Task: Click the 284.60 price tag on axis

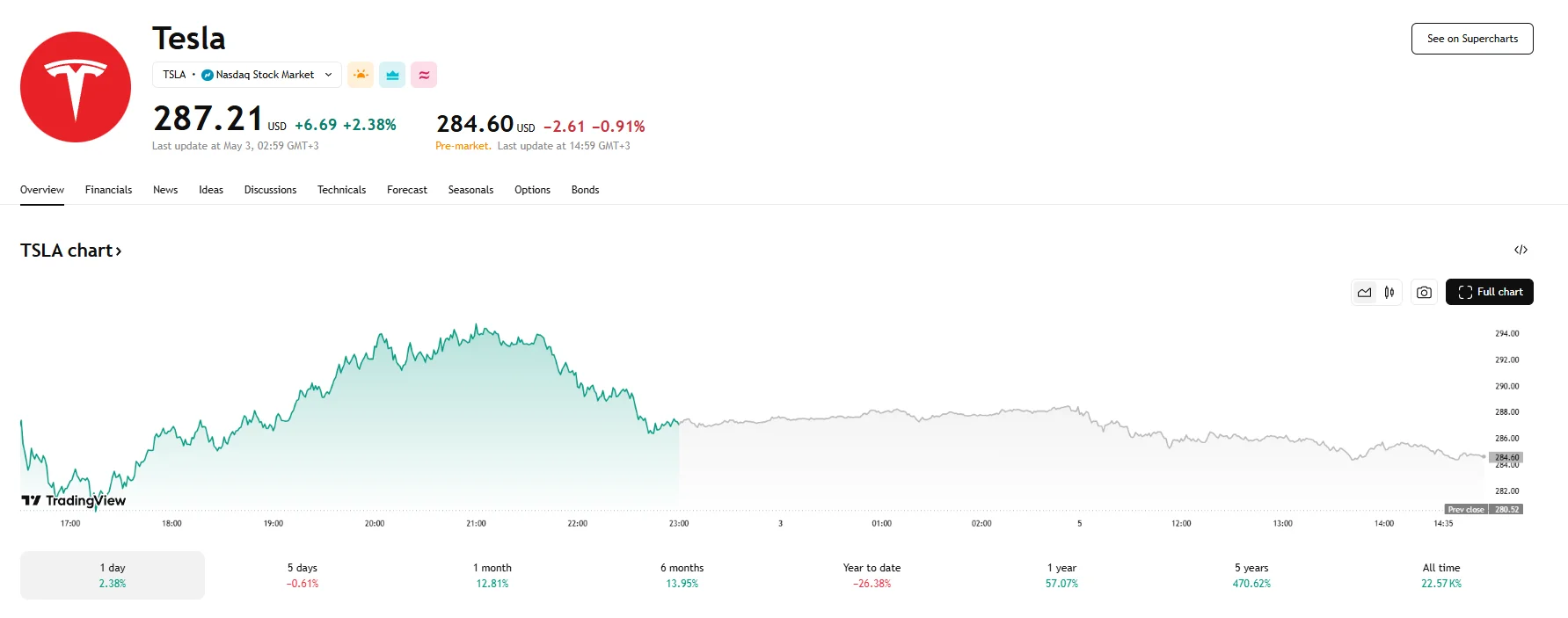Action: click(x=1506, y=457)
